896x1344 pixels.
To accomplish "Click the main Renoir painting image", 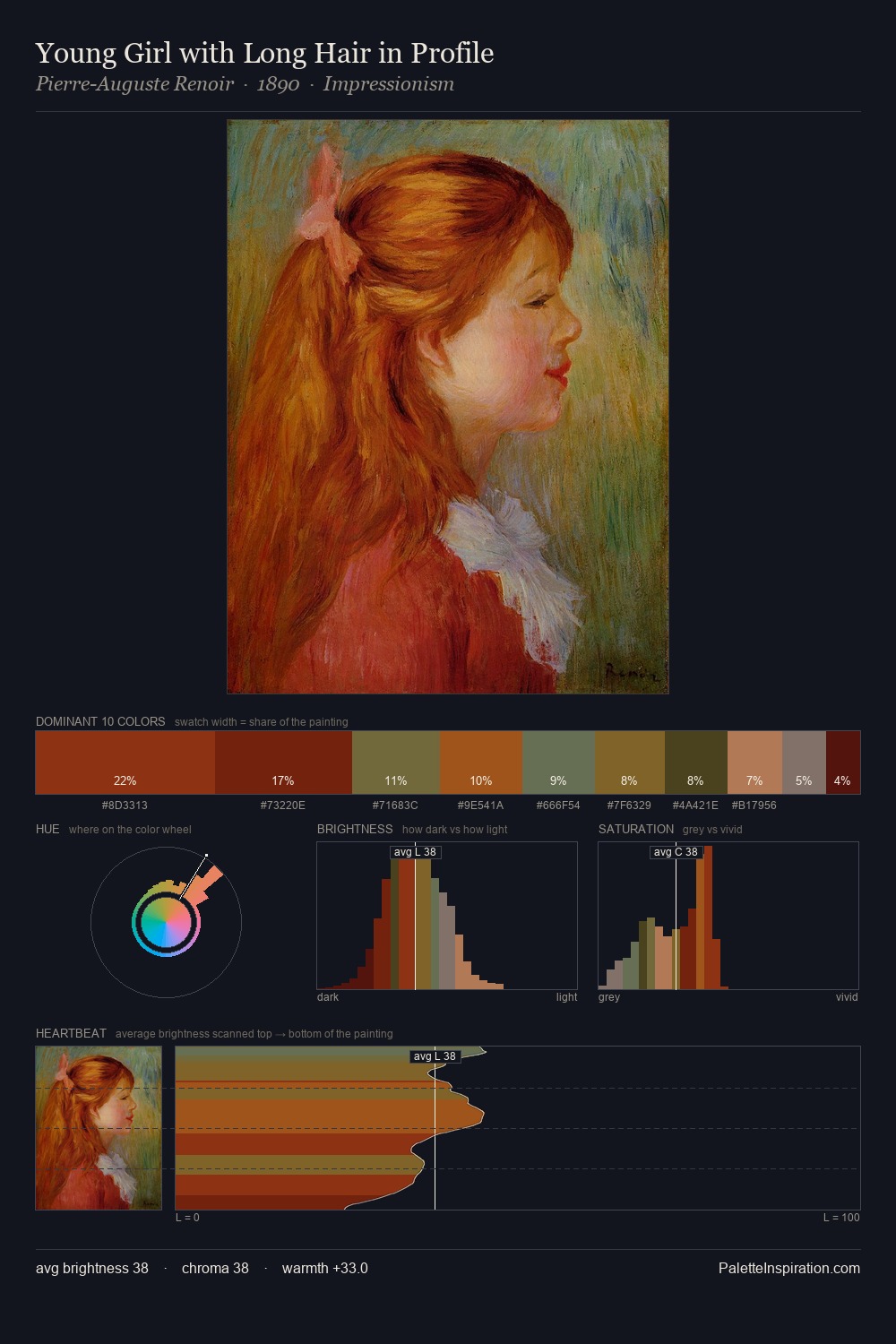I will click(448, 407).
